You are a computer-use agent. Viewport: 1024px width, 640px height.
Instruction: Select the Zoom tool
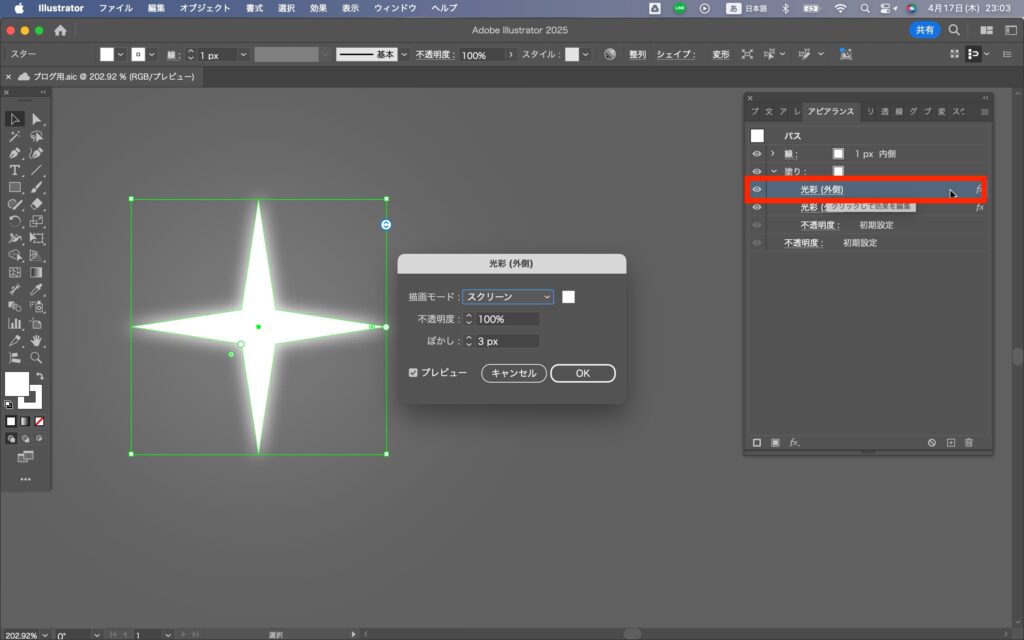[x=37, y=357]
